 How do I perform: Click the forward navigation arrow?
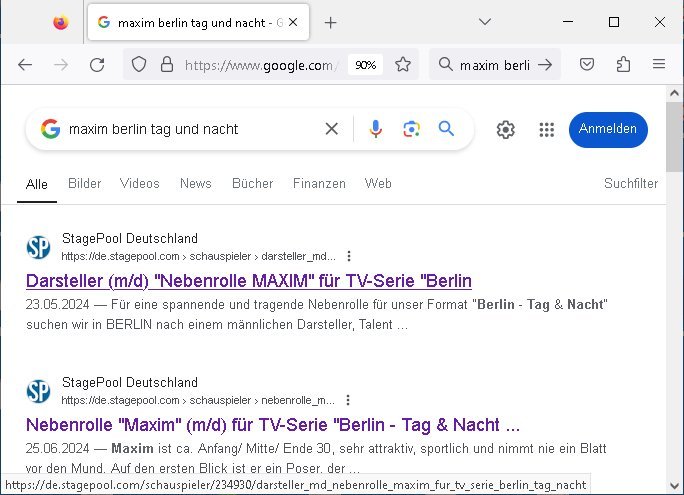[61, 65]
